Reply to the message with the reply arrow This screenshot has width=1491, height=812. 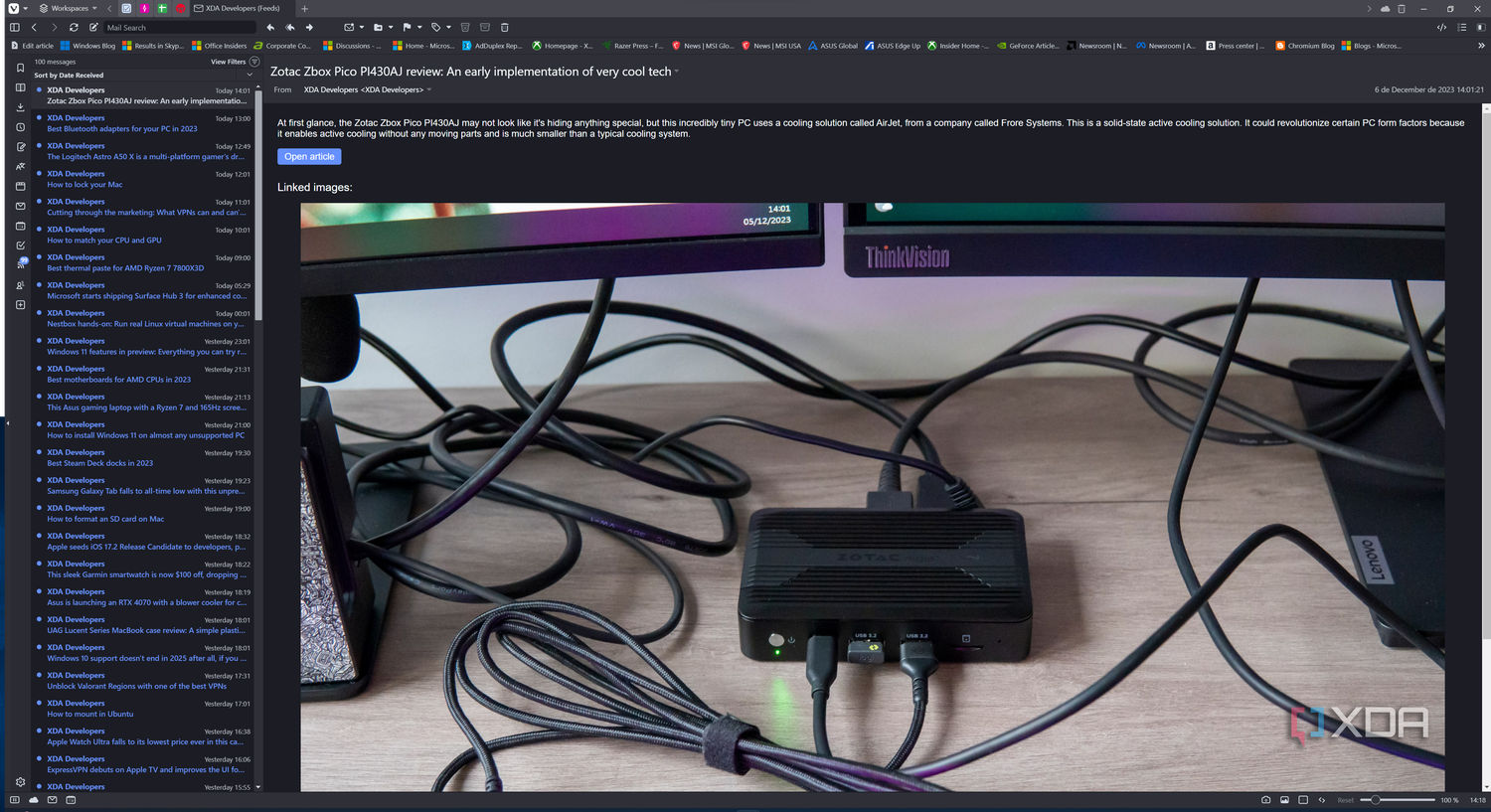pos(270,28)
